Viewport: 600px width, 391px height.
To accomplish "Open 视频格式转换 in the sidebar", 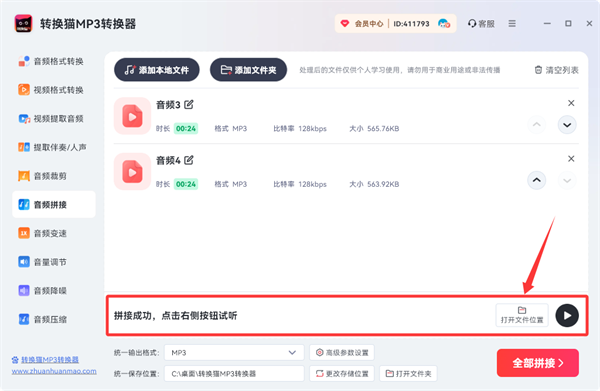I will [x=51, y=90].
